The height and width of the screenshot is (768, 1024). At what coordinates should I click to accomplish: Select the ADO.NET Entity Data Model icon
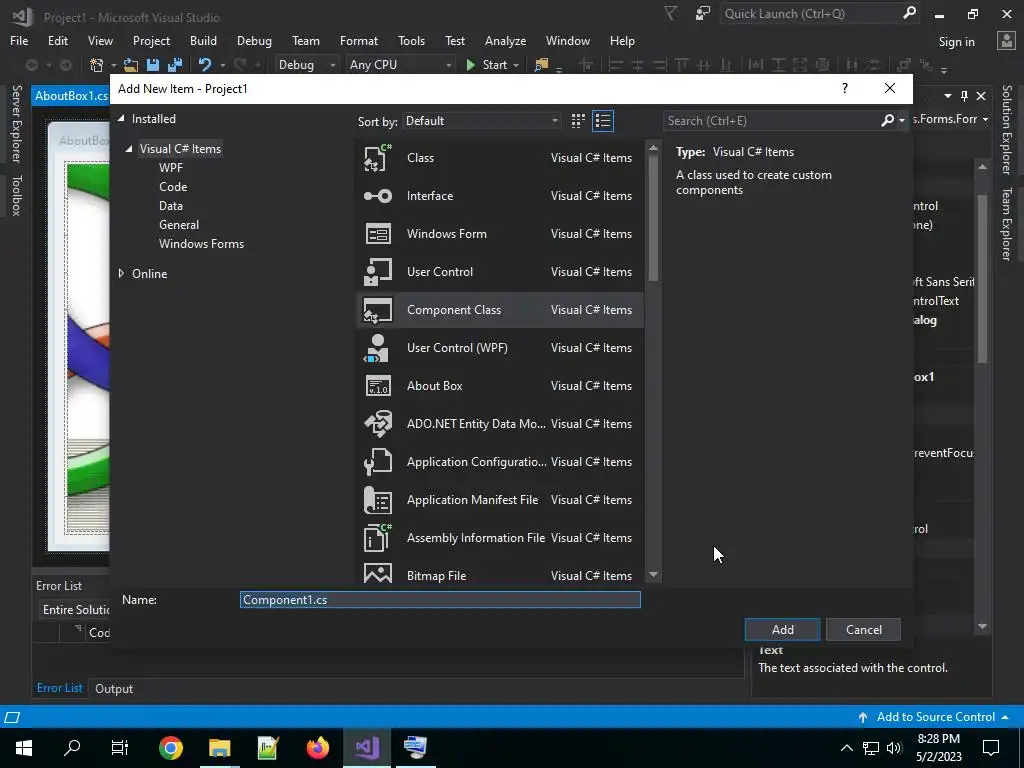(377, 423)
